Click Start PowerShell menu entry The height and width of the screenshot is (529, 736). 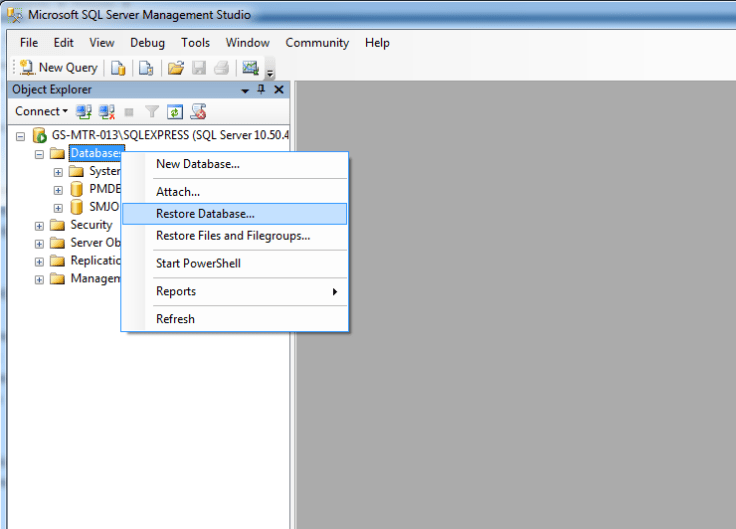point(198,264)
